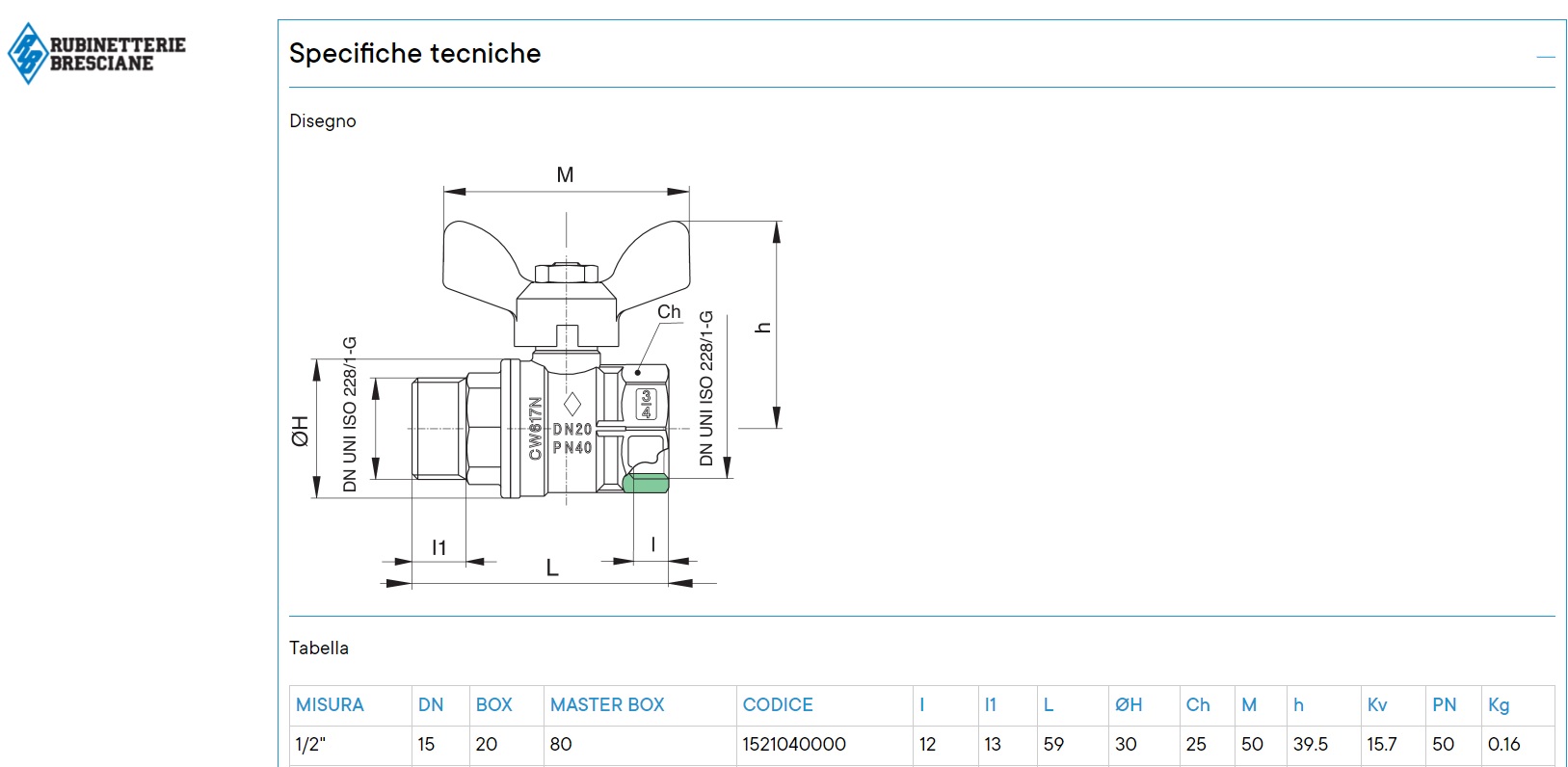The height and width of the screenshot is (767, 1568).
Task: Select product code 1521040000 cell
Action: coord(794,744)
